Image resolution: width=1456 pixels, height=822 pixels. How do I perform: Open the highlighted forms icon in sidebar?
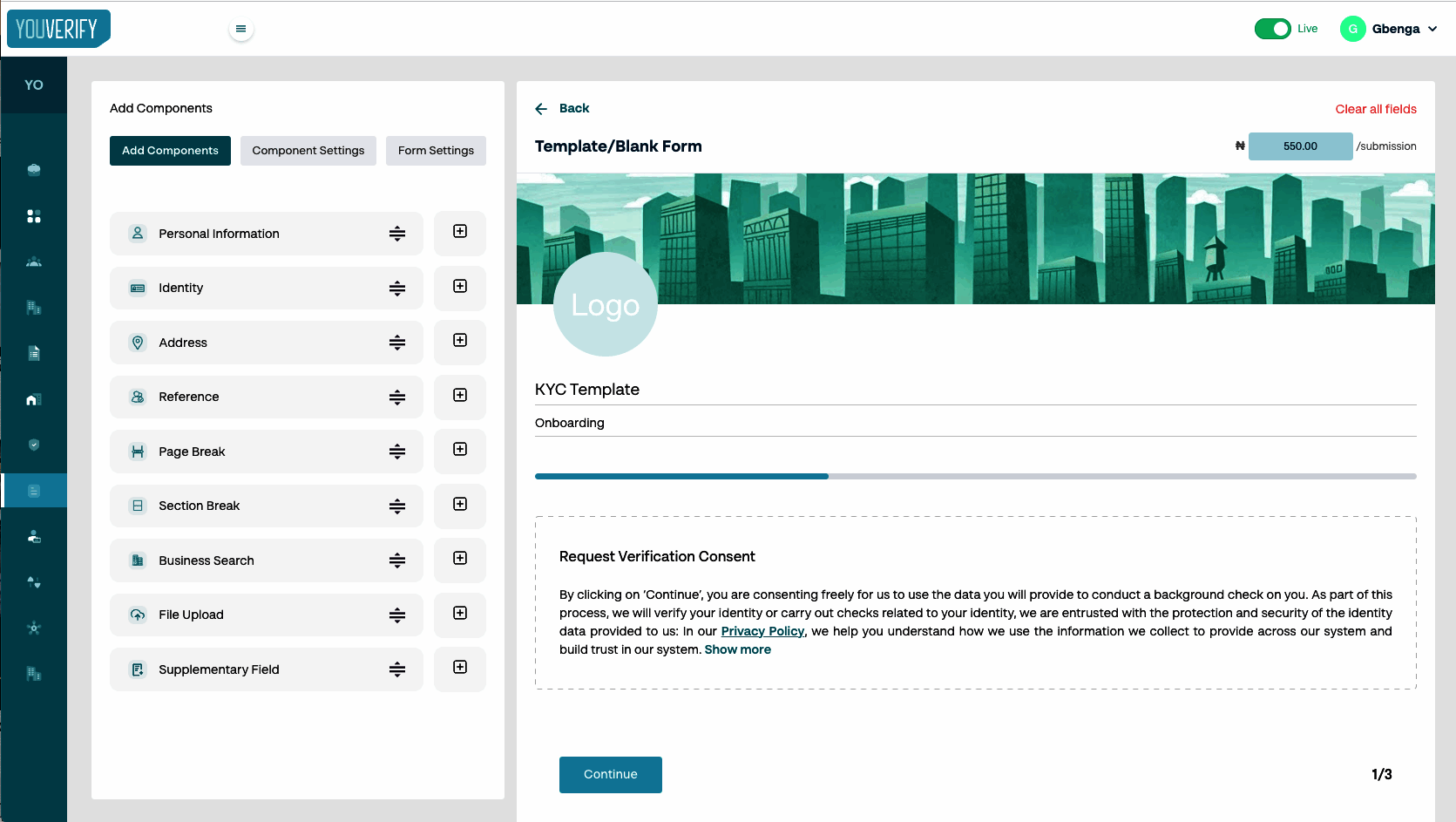tap(34, 491)
